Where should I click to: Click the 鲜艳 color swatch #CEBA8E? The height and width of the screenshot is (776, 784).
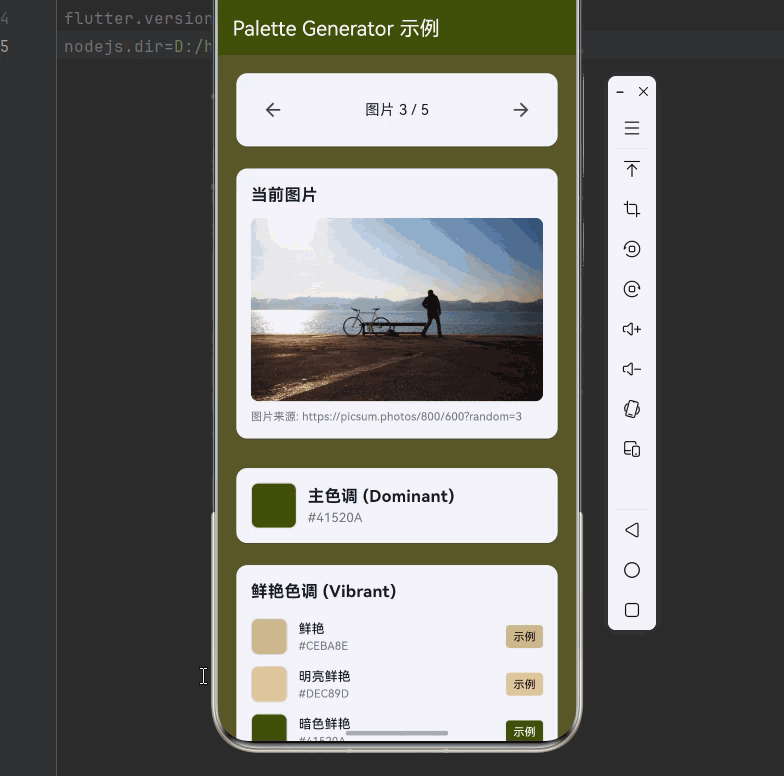tap(269, 636)
